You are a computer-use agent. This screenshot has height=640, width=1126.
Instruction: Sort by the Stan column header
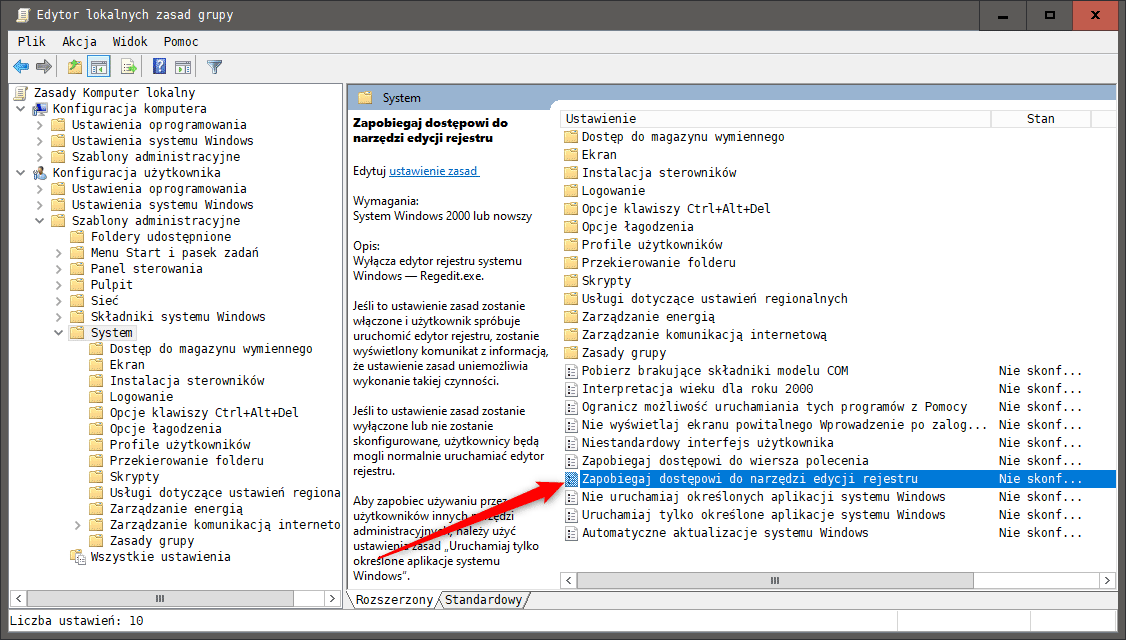[x=1041, y=119]
